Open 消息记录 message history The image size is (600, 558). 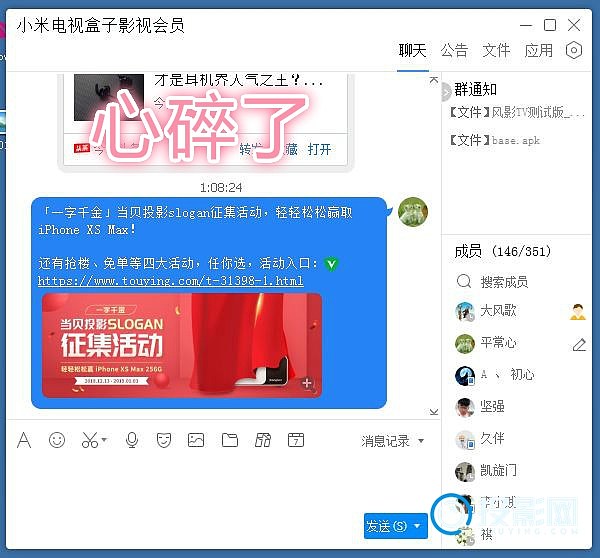pos(385,441)
